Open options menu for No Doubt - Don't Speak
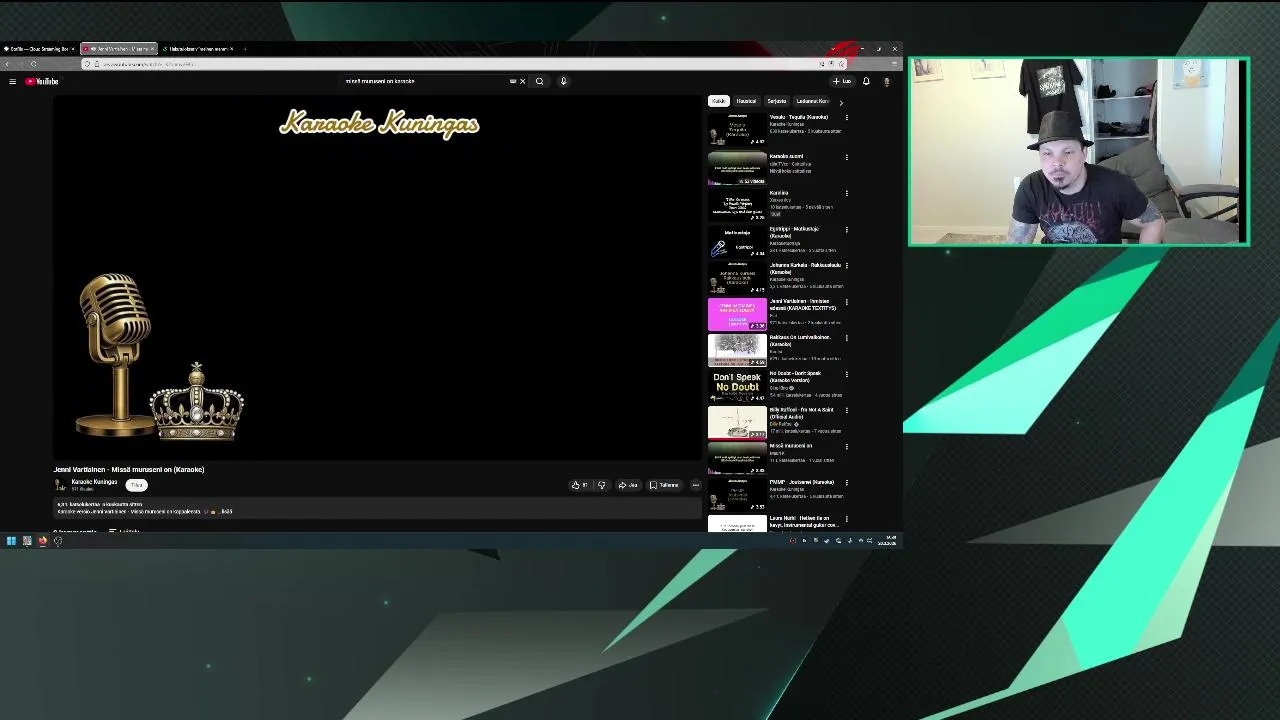1280x720 pixels. coord(846,374)
